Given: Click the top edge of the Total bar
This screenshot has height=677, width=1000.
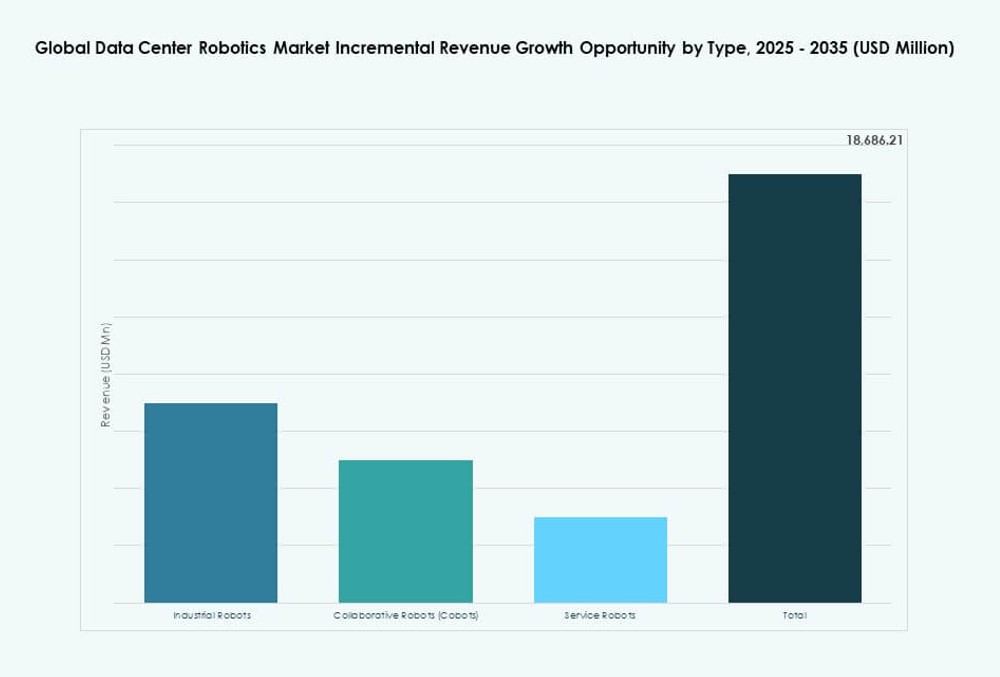Looking at the screenshot, I should click(x=795, y=175).
